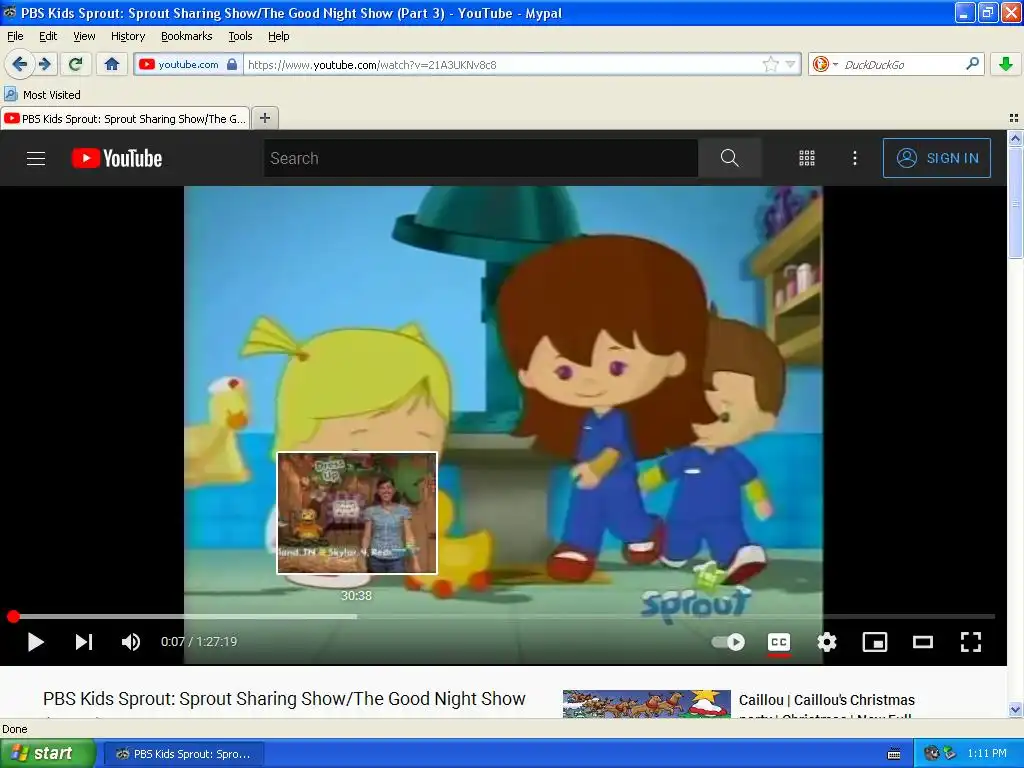Click the 1:11 PM clock
The image size is (1024, 768).
[x=987, y=754]
